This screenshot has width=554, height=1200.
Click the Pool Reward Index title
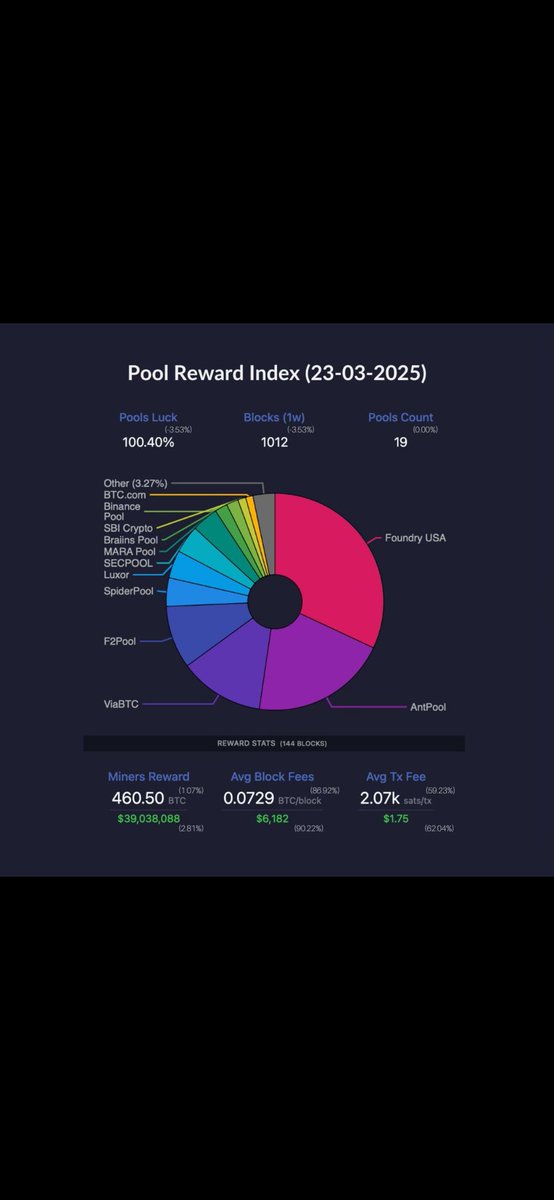point(277,373)
